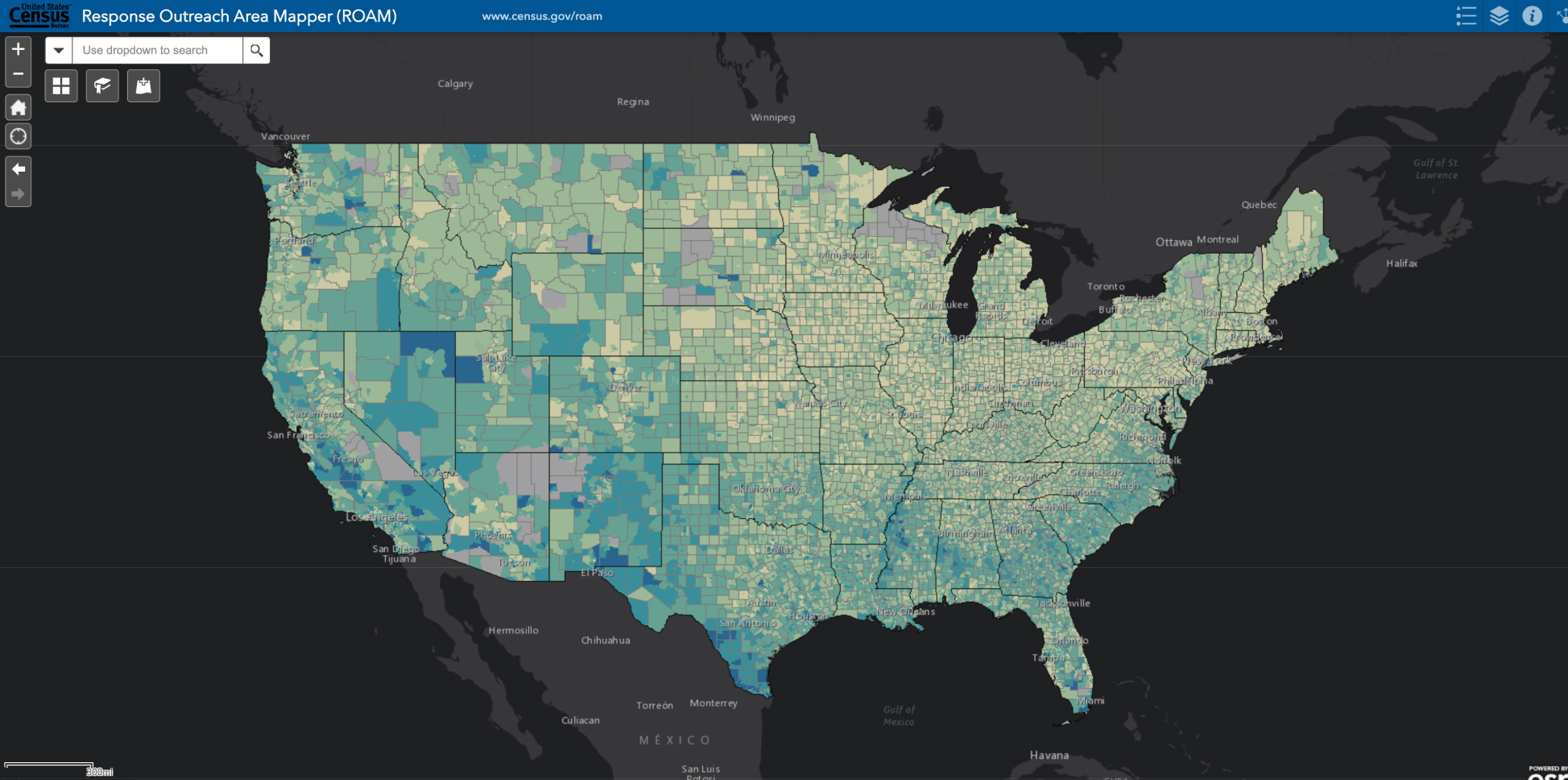Go to next map extent

coord(18,192)
